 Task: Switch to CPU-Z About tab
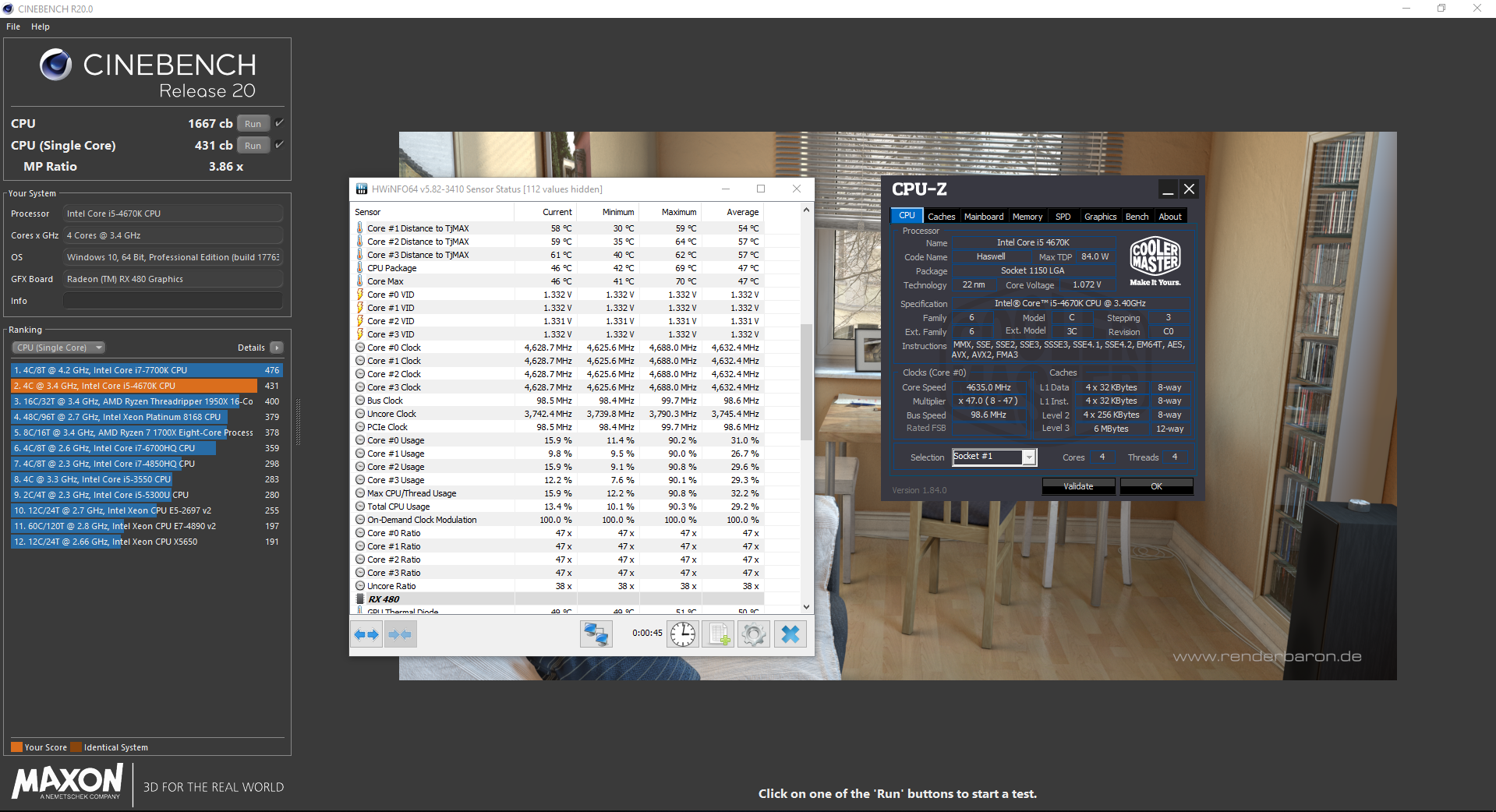(x=1170, y=217)
